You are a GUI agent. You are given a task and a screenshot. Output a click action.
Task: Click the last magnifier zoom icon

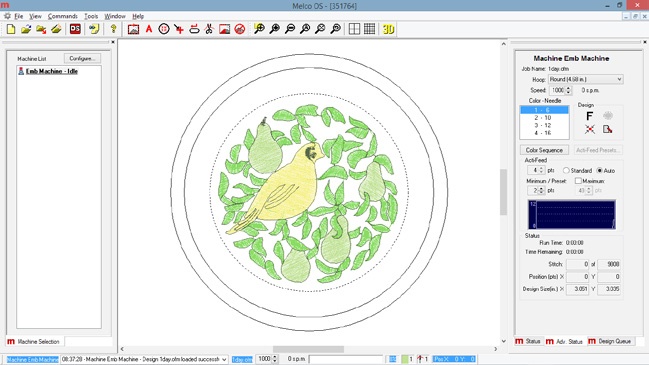click(336, 29)
